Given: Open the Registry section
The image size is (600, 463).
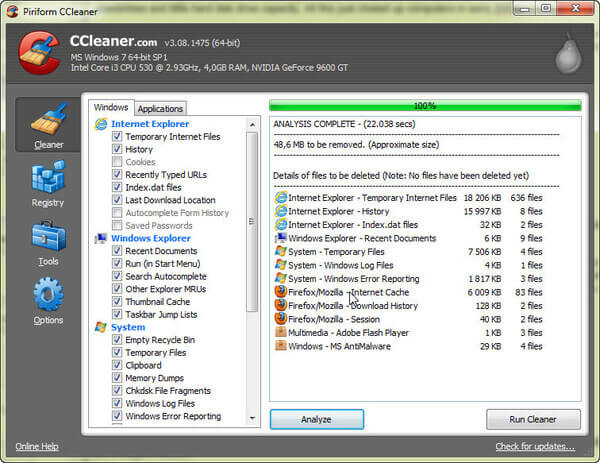Looking at the screenshot, I should (48, 184).
